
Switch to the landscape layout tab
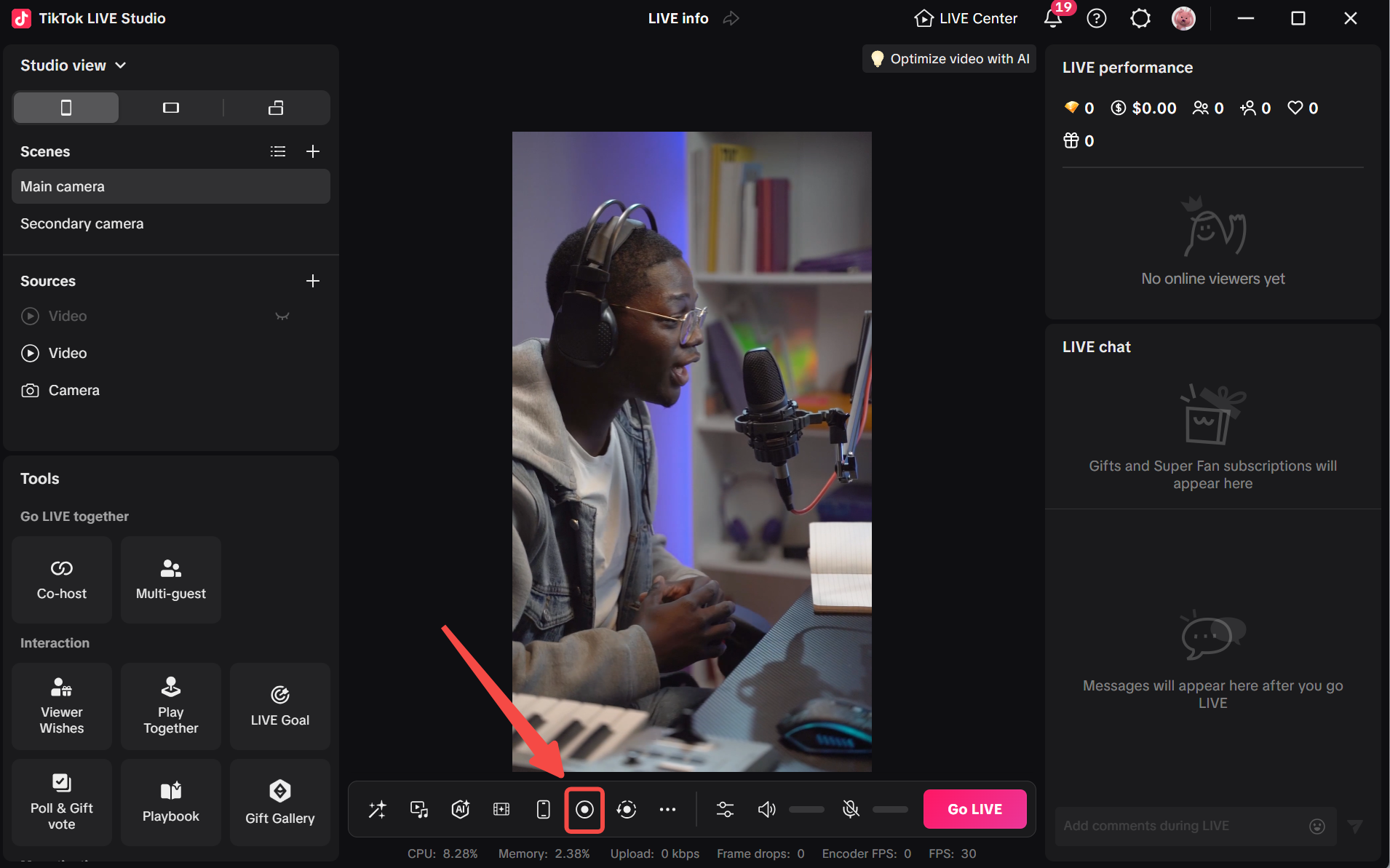click(x=170, y=107)
